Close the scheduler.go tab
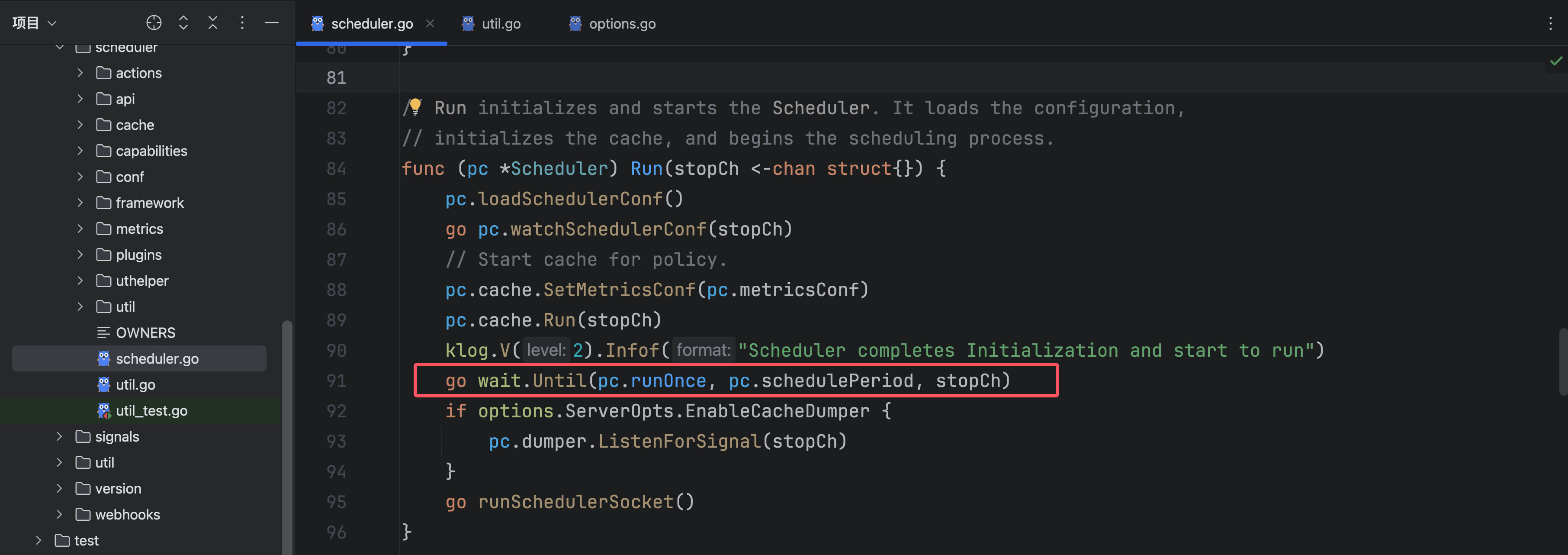Image resolution: width=1568 pixels, height=555 pixels. pos(430,24)
